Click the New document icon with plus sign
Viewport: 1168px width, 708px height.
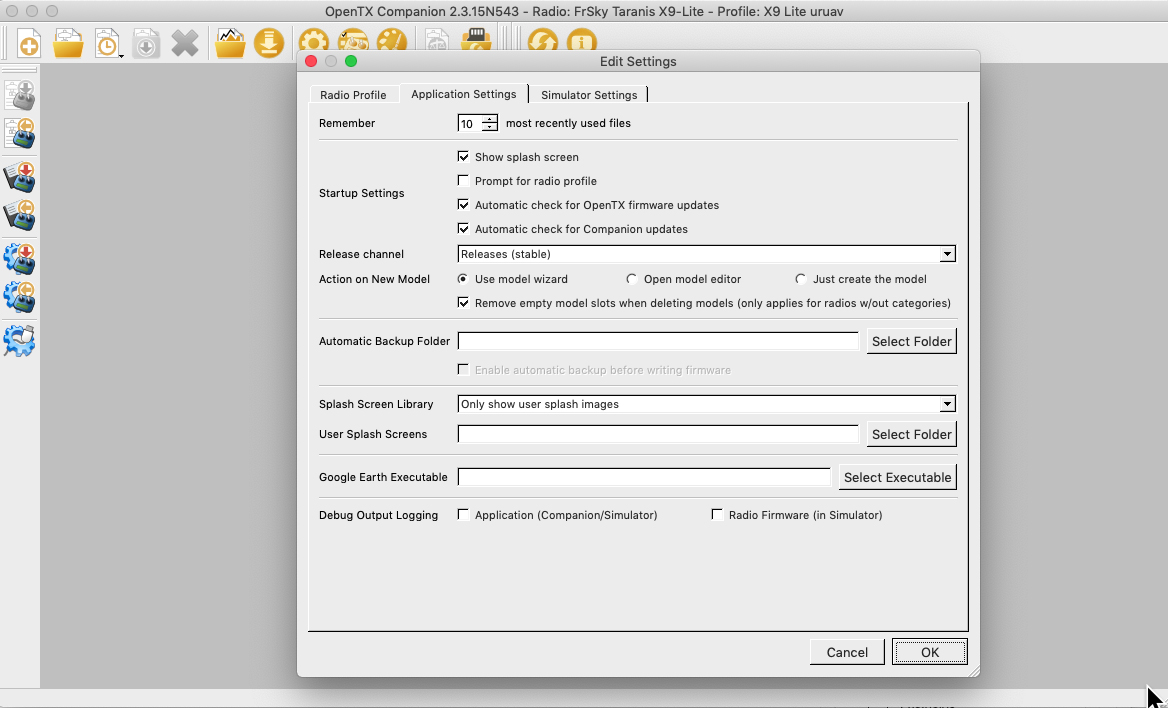(x=29, y=43)
